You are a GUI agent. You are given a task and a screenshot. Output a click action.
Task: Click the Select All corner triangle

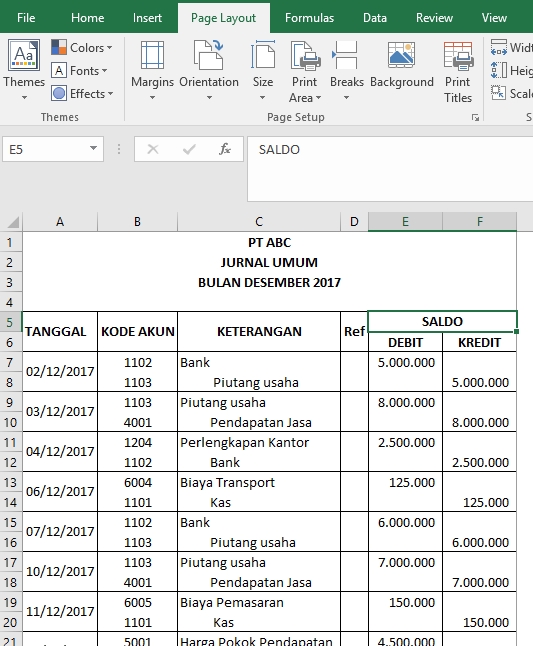point(13,222)
